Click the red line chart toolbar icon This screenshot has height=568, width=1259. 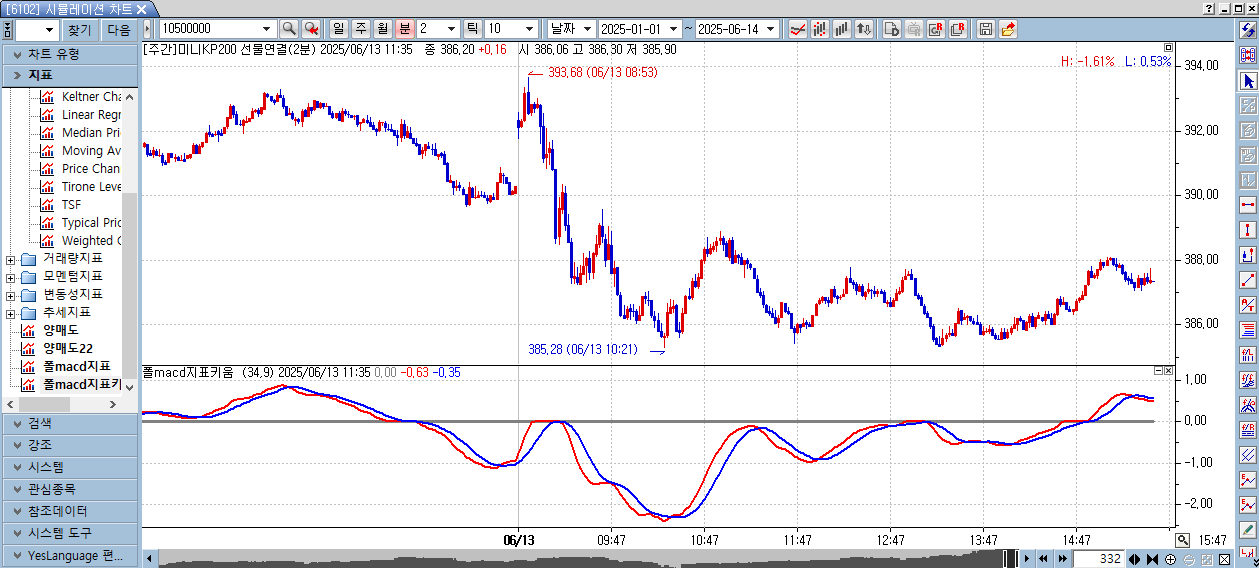tap(797, 29)
